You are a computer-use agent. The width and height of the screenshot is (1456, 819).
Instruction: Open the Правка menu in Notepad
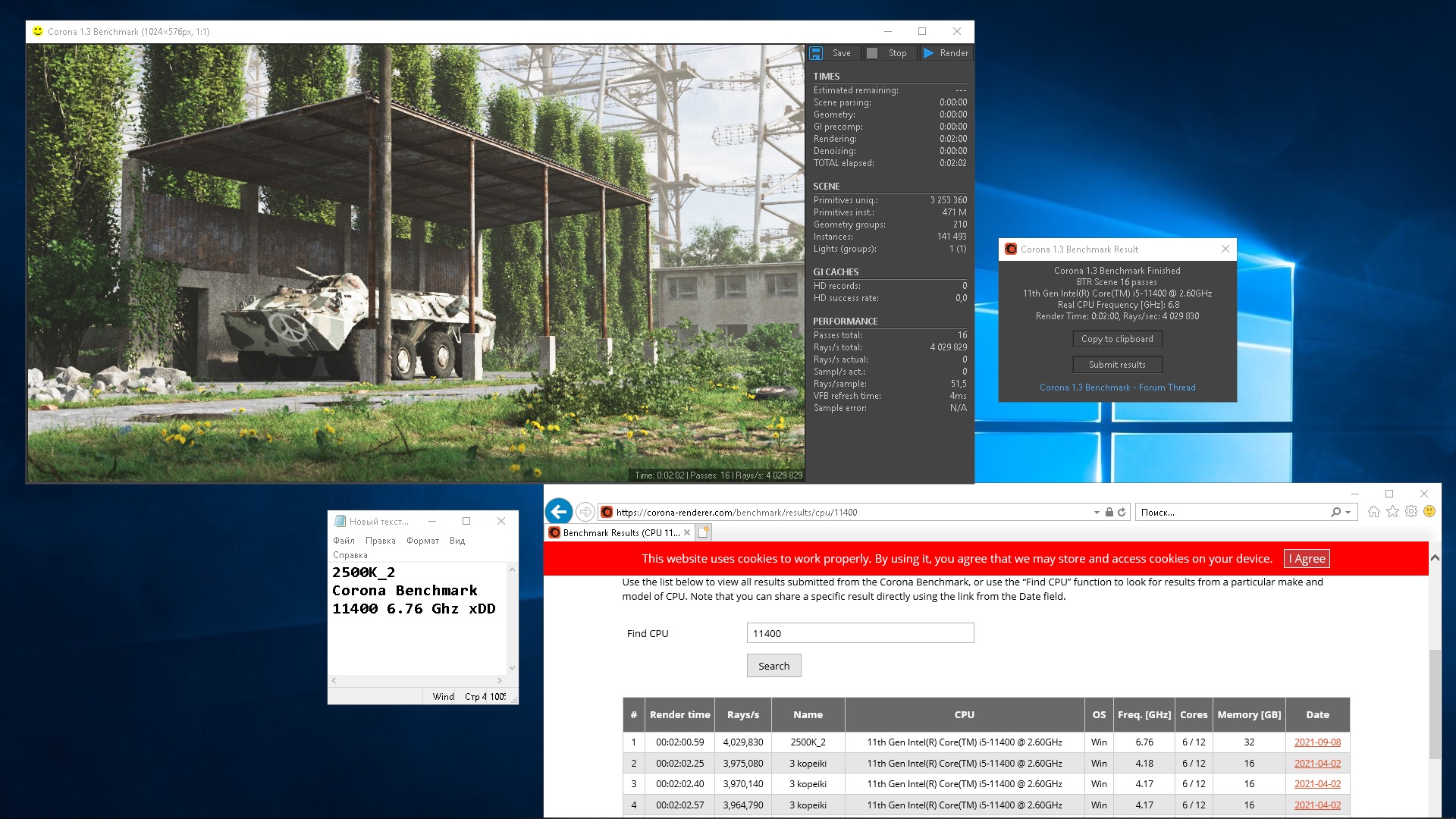[380, 541]
